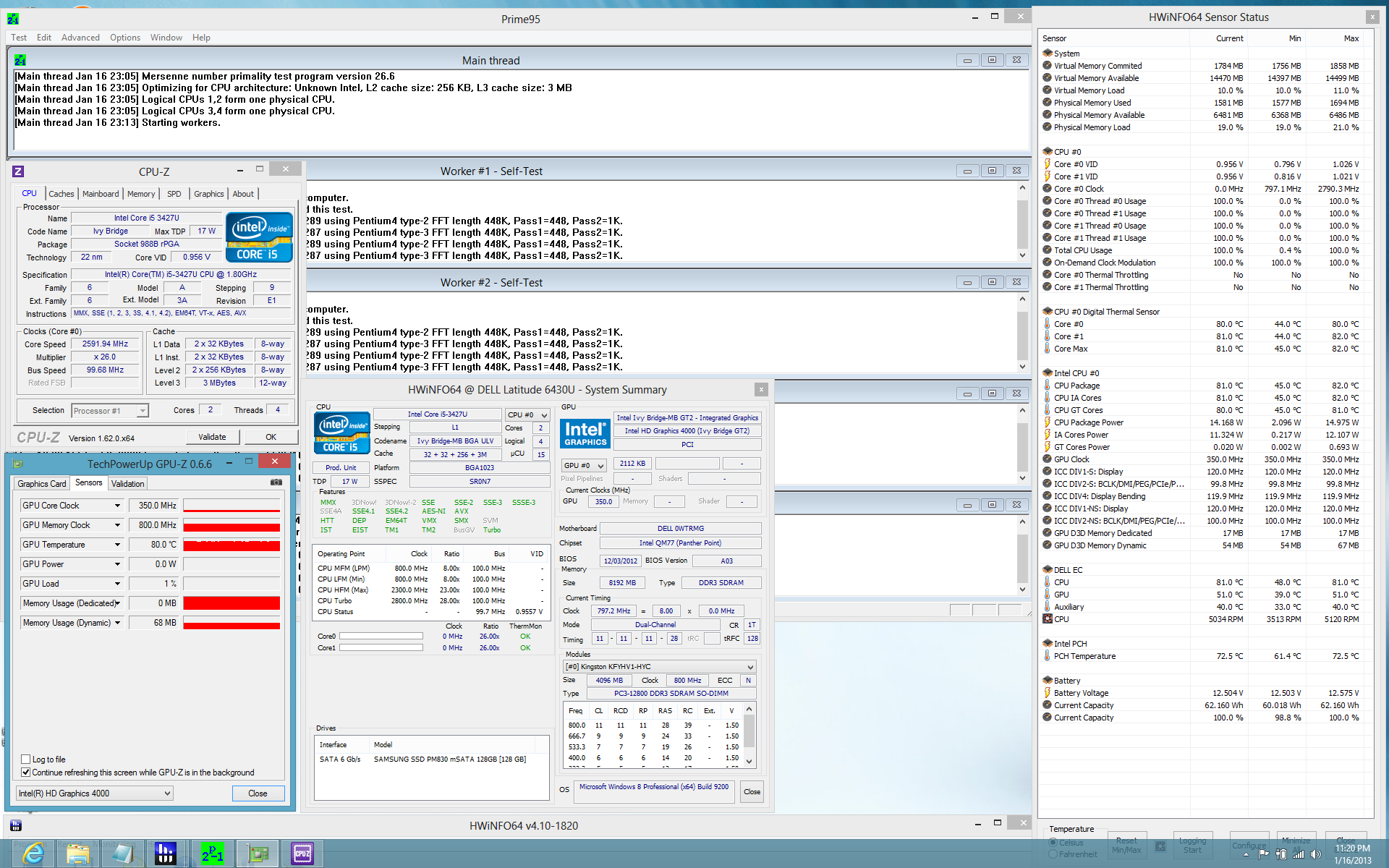
Task: Click the File Explorer taskbar icon
Action: tap(77, 854)
